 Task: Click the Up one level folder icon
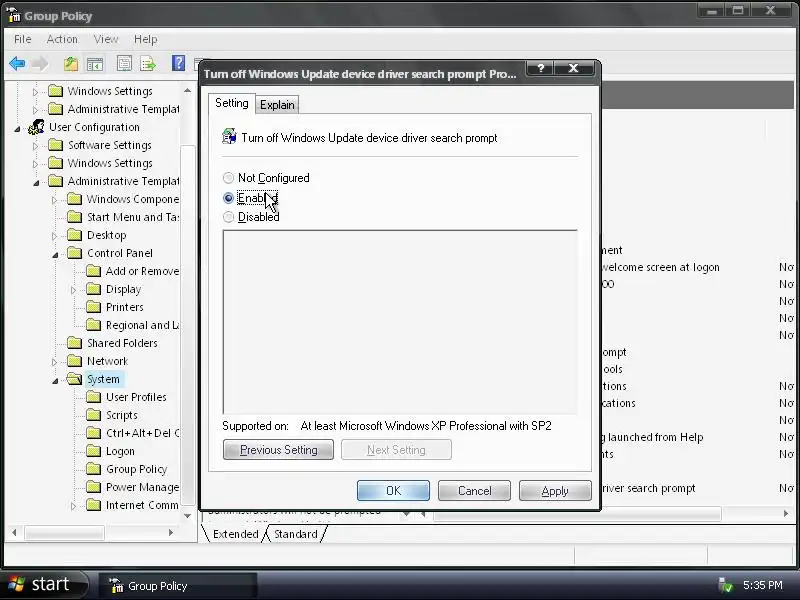pyautogui.click(x=71, y=64)
